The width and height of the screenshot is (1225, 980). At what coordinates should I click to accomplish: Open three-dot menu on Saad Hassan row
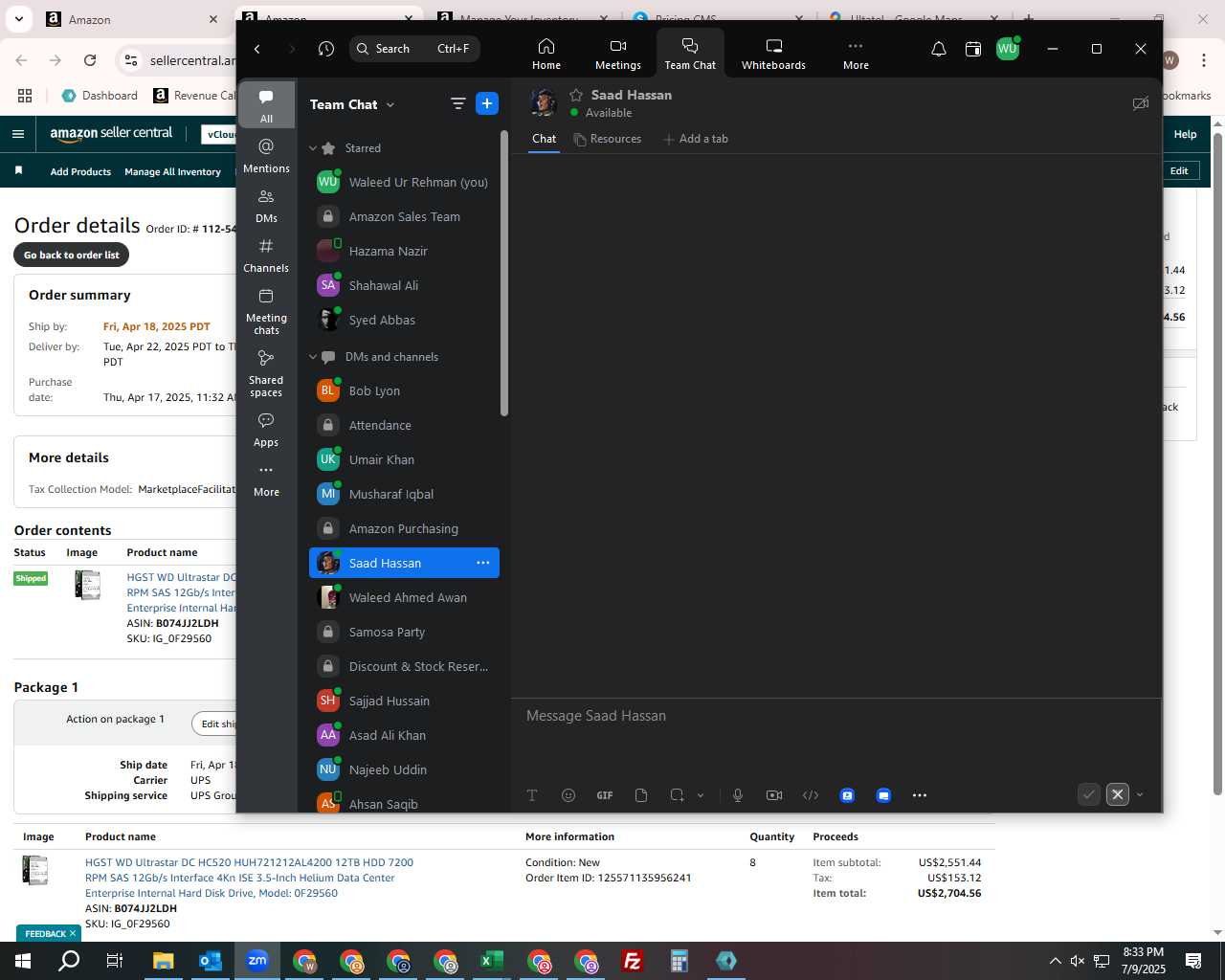483,563
